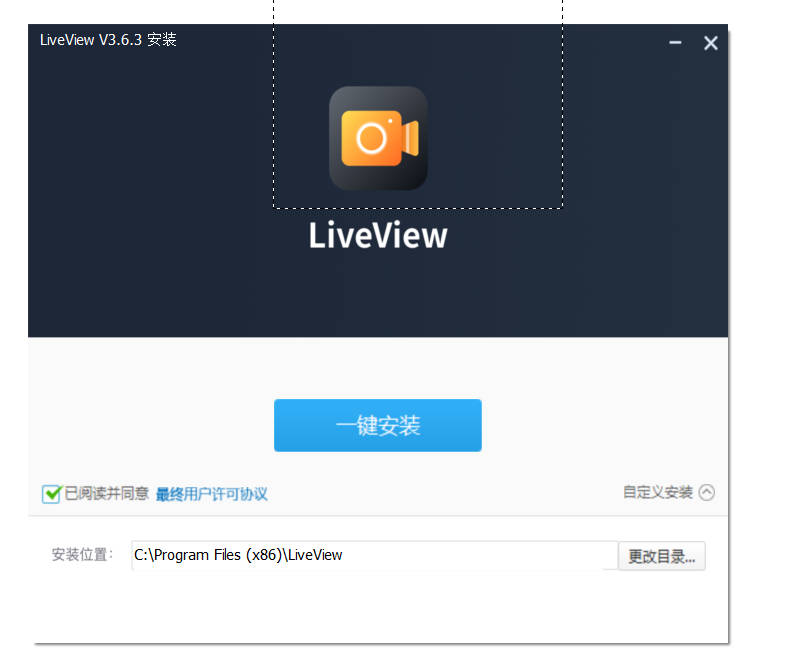Toggle the 已阅读并同意 checkbox

51,493
